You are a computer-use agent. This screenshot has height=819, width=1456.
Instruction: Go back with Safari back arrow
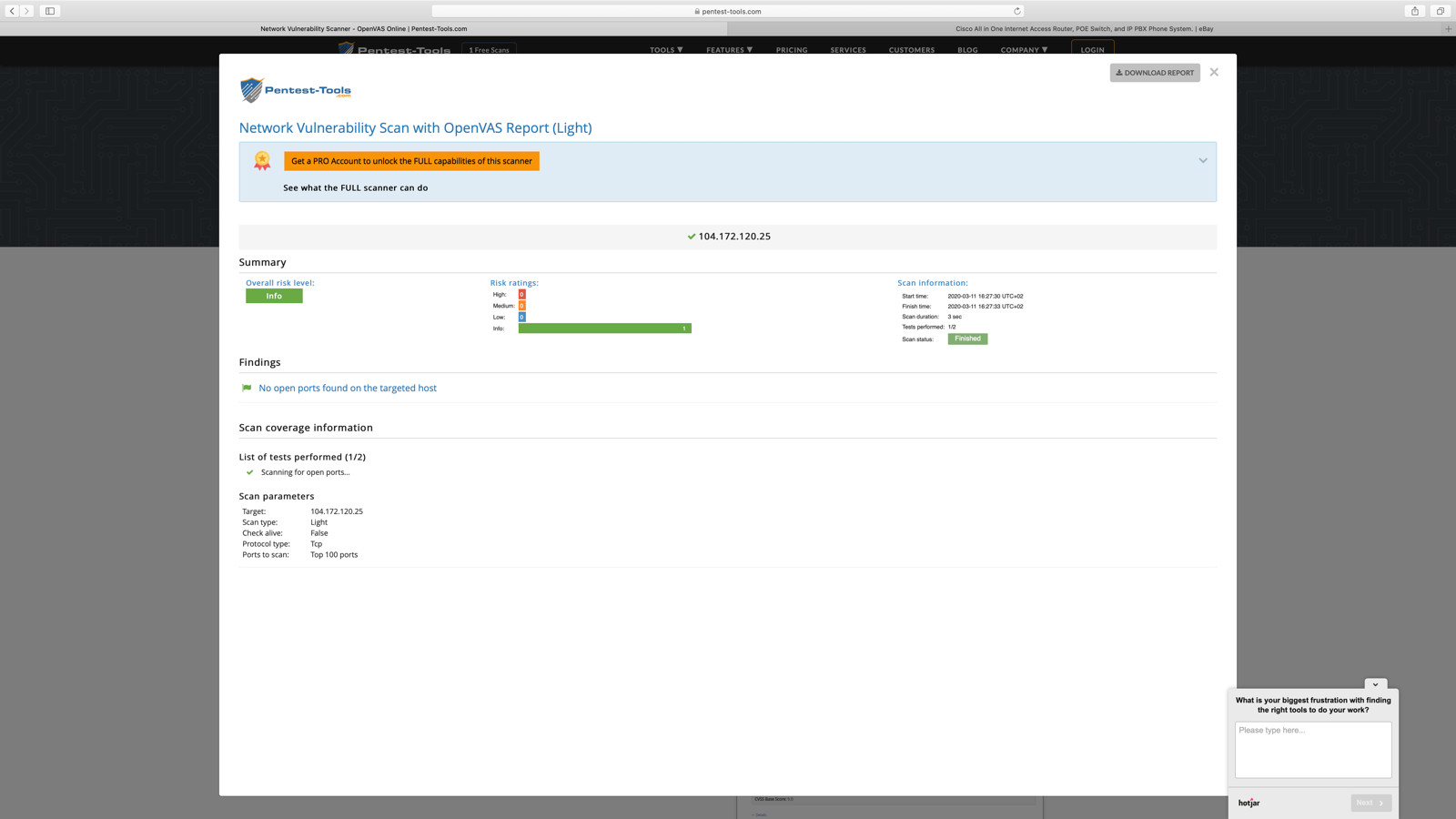(x=12, y=11)
